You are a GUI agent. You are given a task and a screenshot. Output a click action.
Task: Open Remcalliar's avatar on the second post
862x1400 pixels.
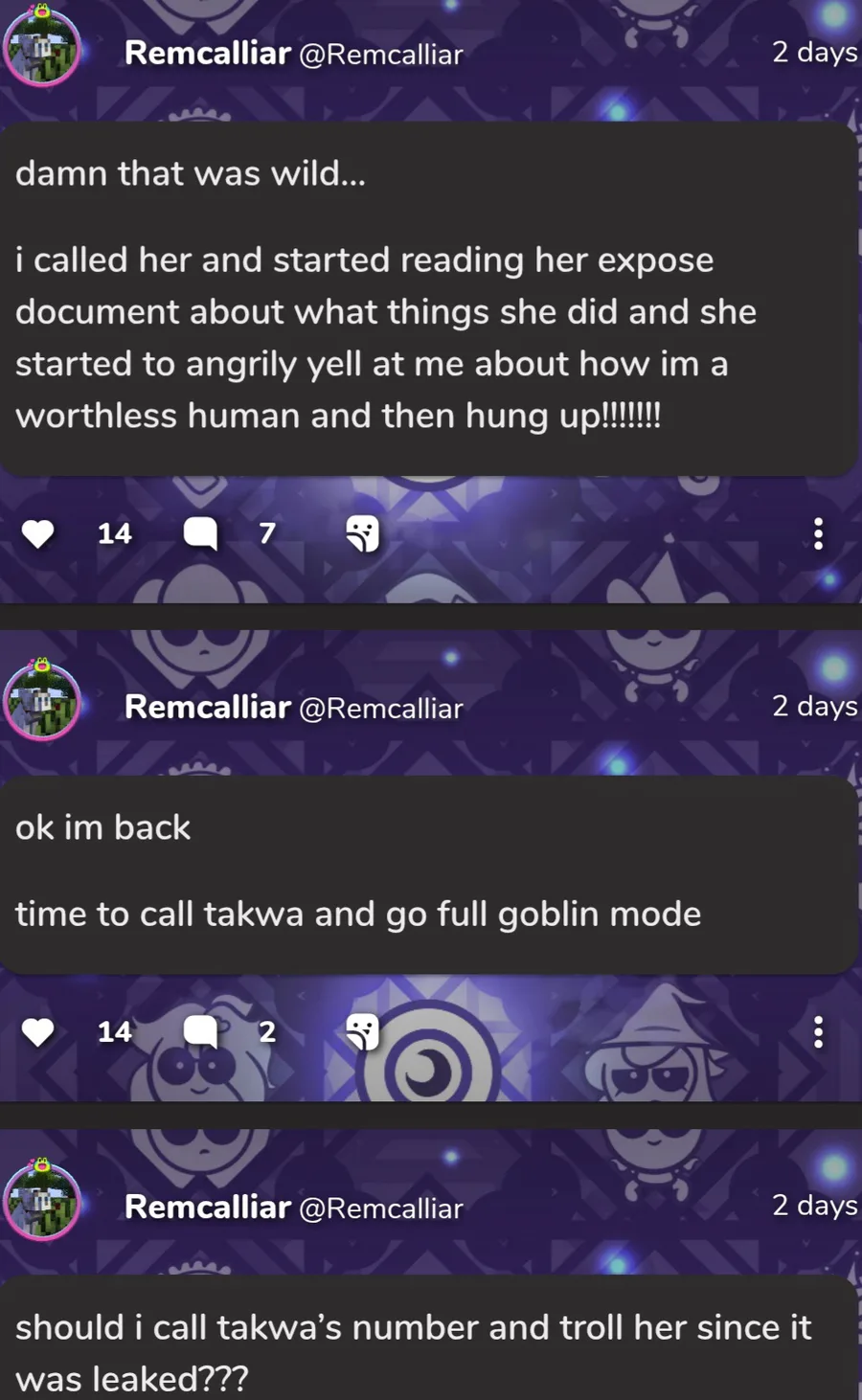point(41,700)
